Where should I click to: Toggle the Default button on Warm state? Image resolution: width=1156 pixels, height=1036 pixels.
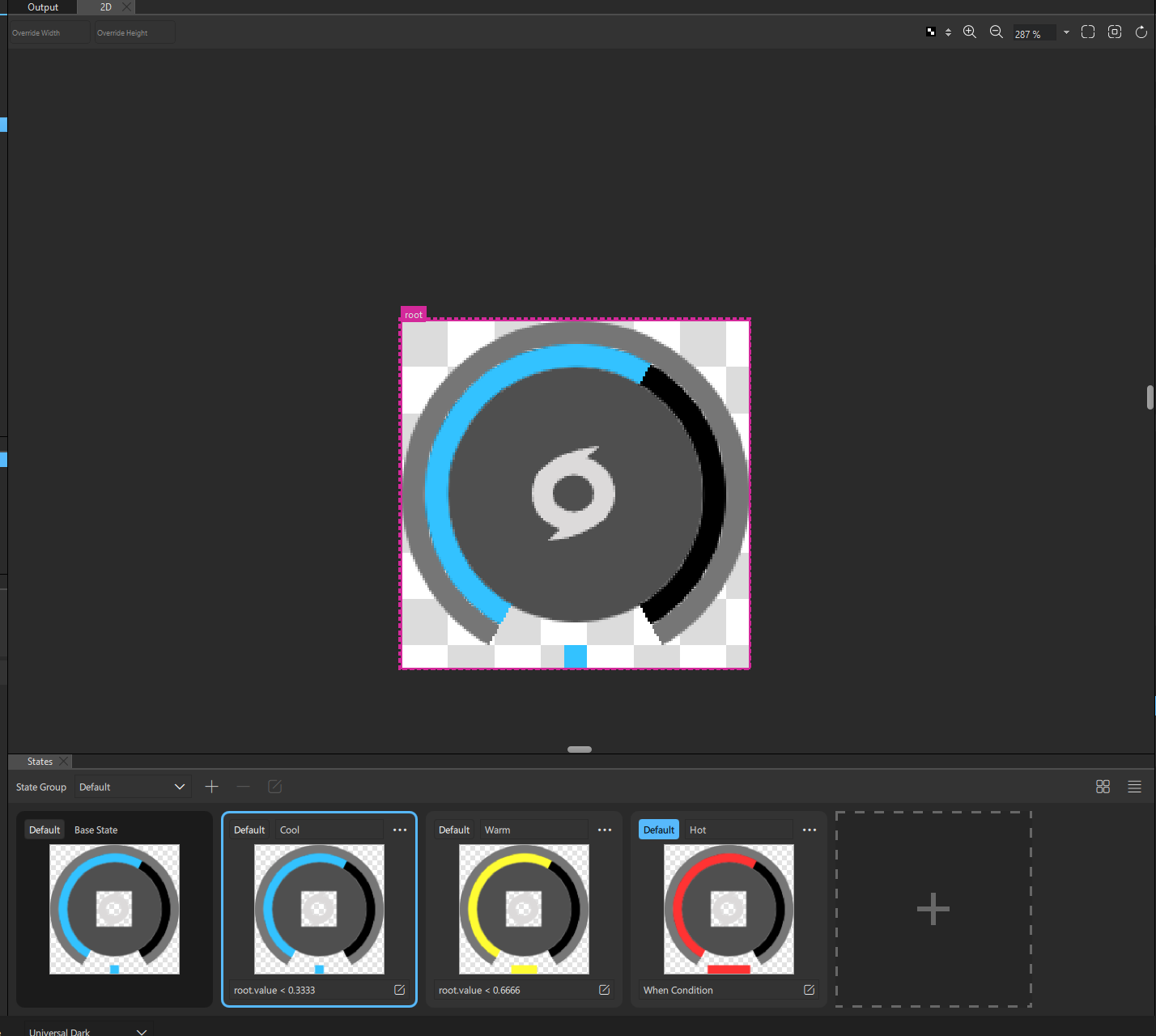point(454,830)
